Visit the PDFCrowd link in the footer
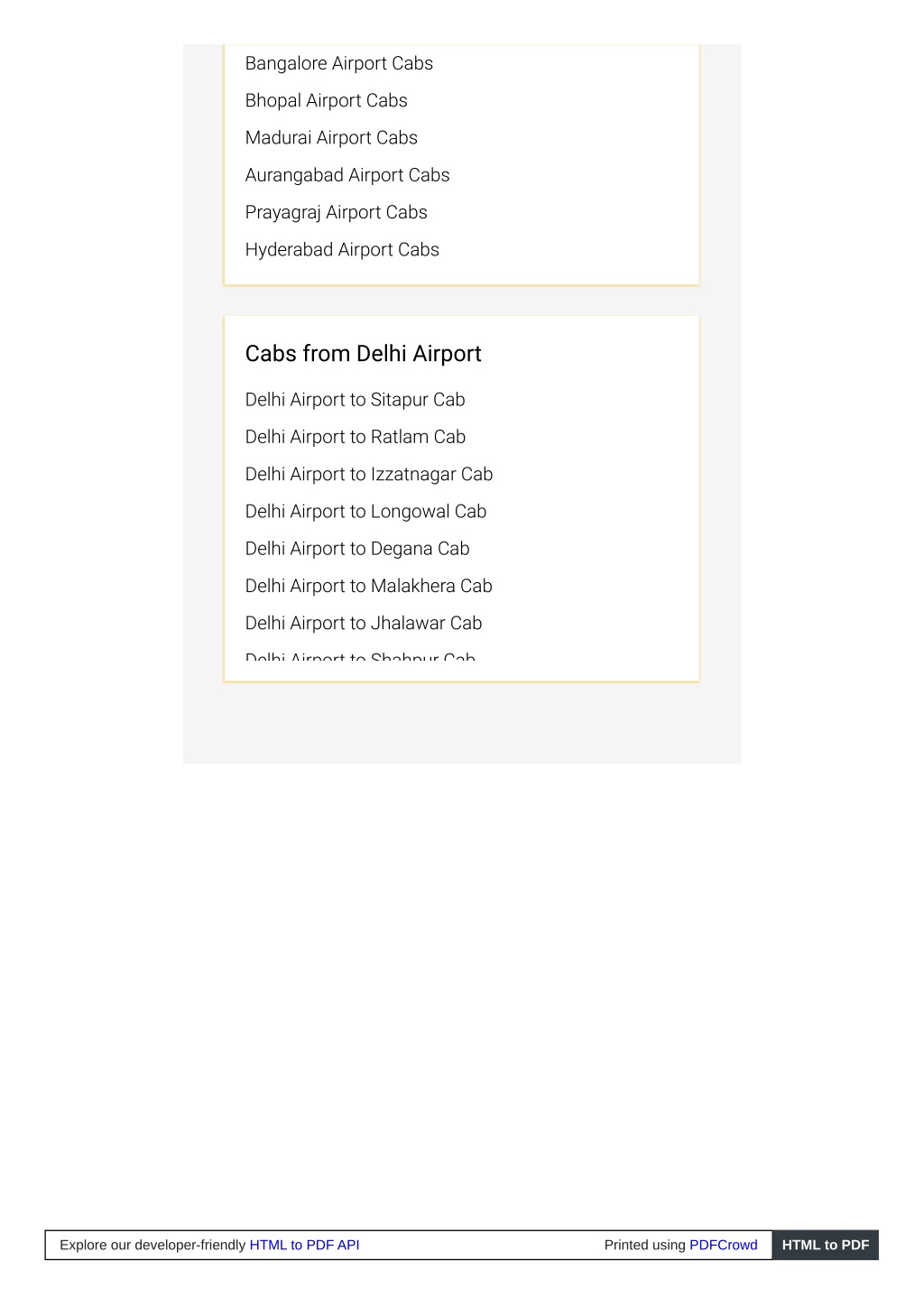924x1307 pixels. click(724, 1245)
